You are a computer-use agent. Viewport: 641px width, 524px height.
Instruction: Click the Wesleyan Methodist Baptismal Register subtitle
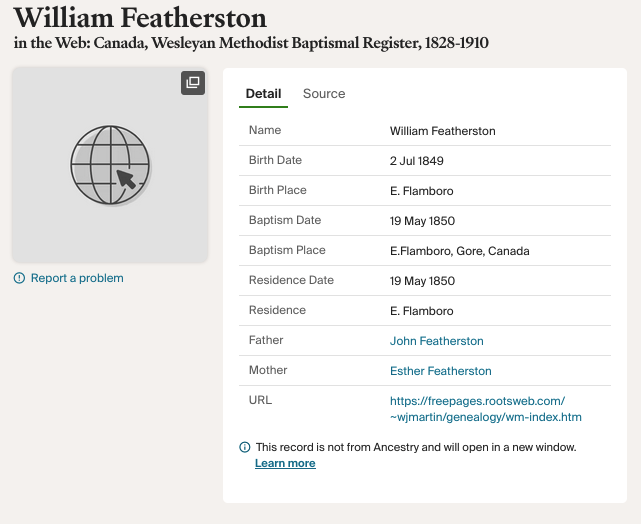coord(251,43)
